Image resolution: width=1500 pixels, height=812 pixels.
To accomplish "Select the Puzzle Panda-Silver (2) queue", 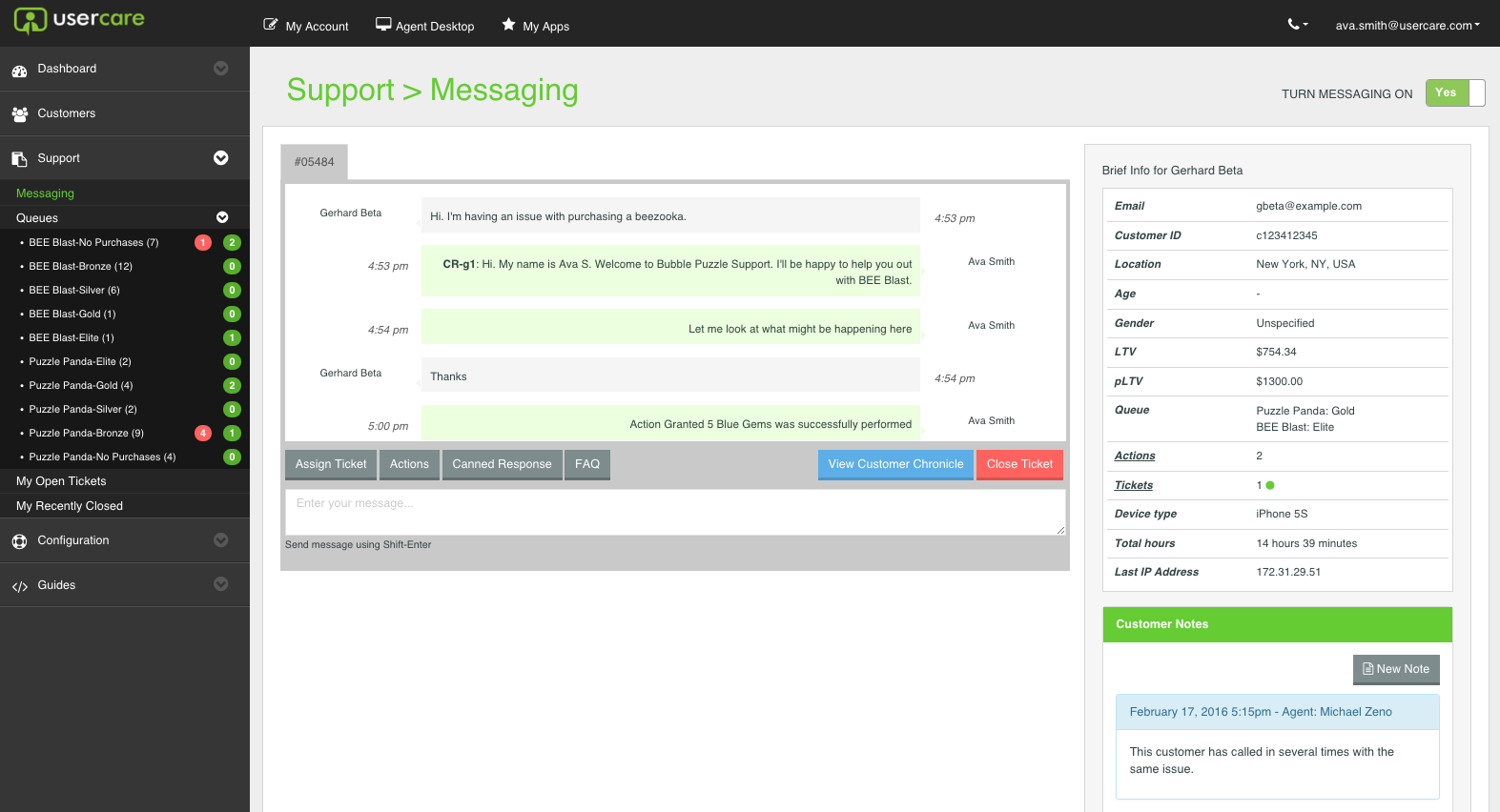I will (x=83, y=410).
